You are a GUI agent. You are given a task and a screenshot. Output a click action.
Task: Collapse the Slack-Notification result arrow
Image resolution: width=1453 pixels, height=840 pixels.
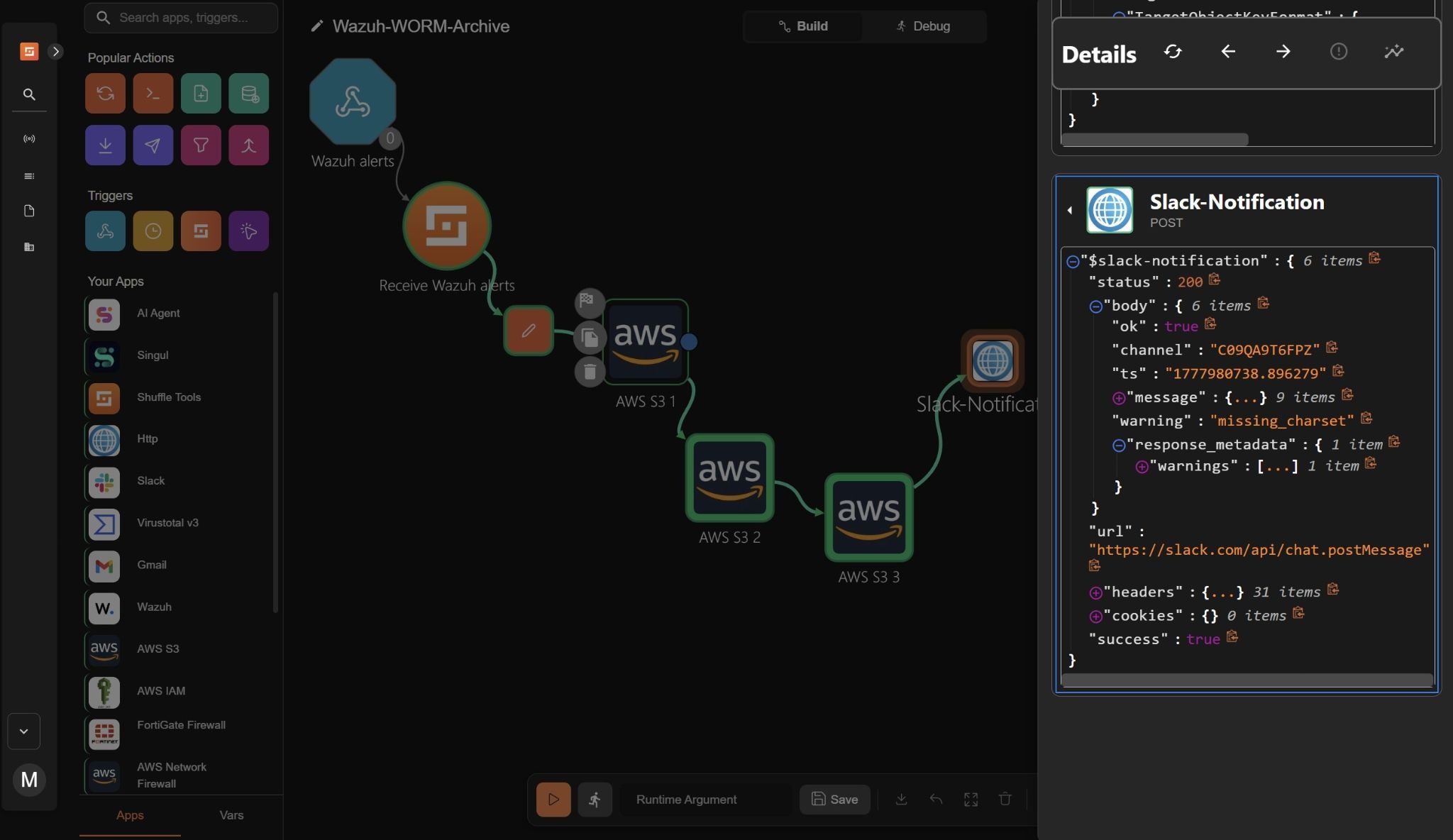tap(1070, 210)
